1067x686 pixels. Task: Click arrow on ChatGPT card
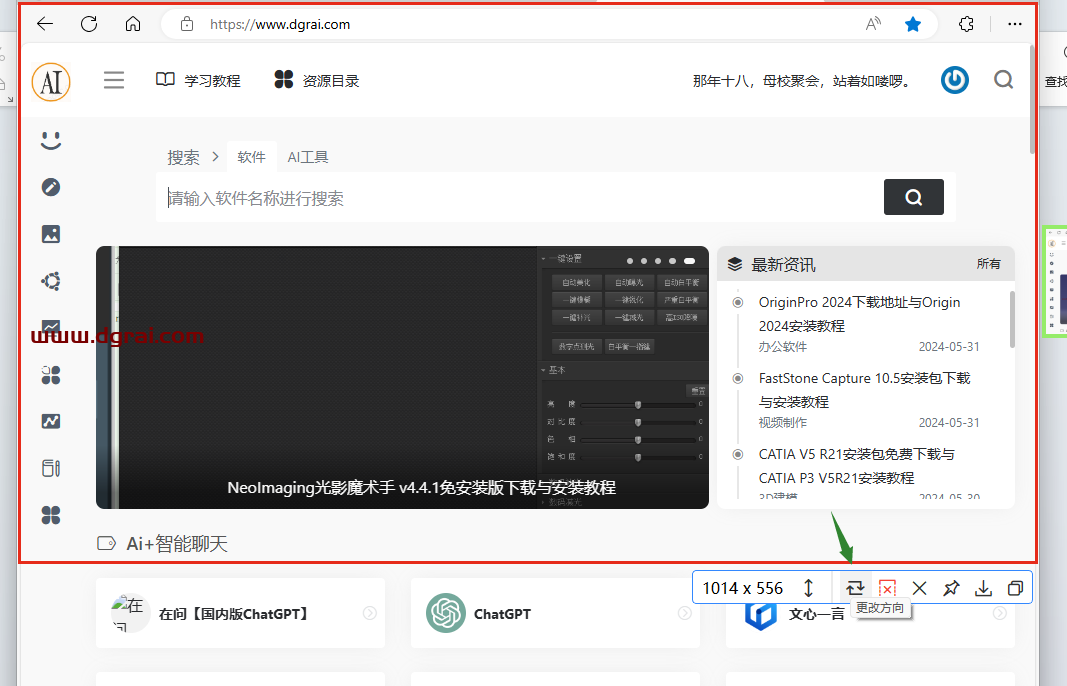pyautogui.click(x=685, y=613)
